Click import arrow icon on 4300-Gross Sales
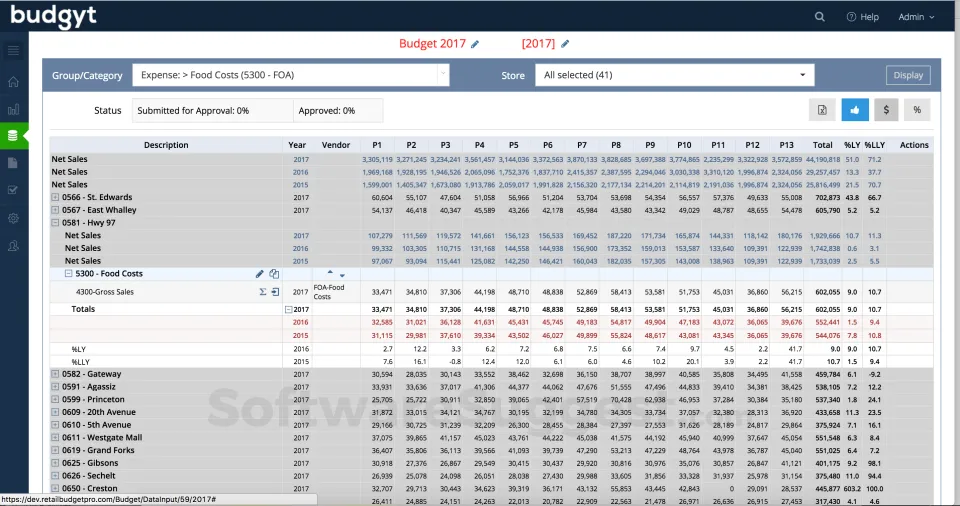 pyautogui.click(x=276, y=292)
